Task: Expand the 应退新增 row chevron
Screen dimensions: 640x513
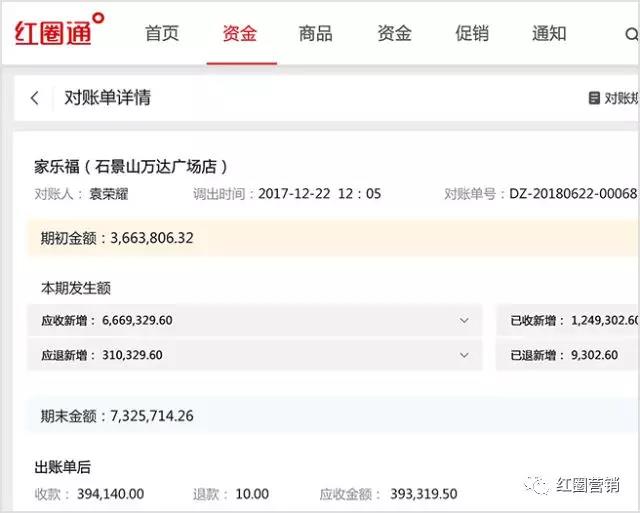Action: click(x=464, y=355)
